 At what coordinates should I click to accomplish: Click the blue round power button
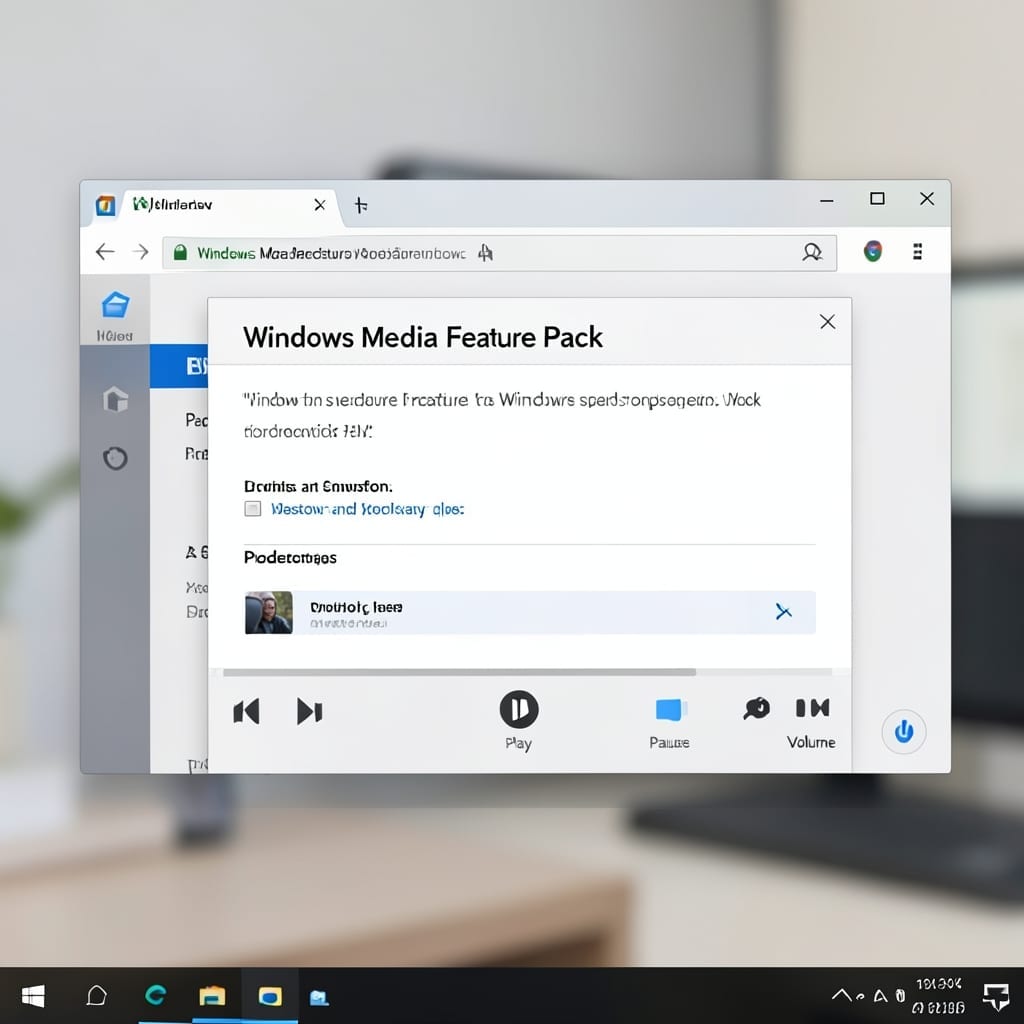[x=903, y=731]
